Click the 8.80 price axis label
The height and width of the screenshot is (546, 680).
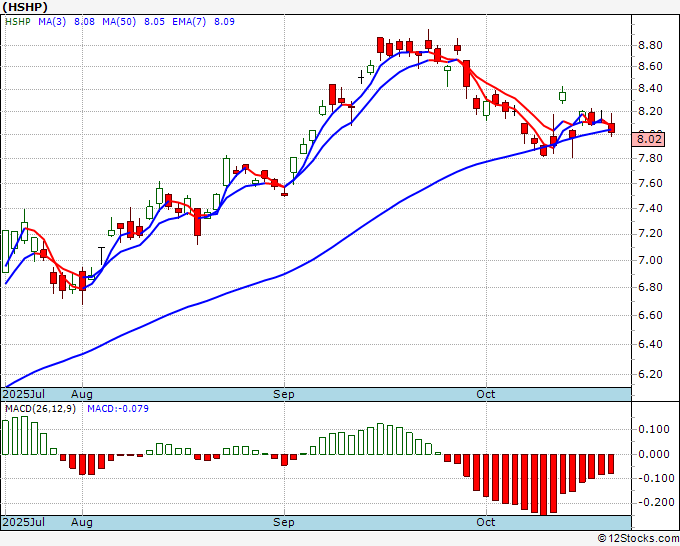[x=650, y=45]
